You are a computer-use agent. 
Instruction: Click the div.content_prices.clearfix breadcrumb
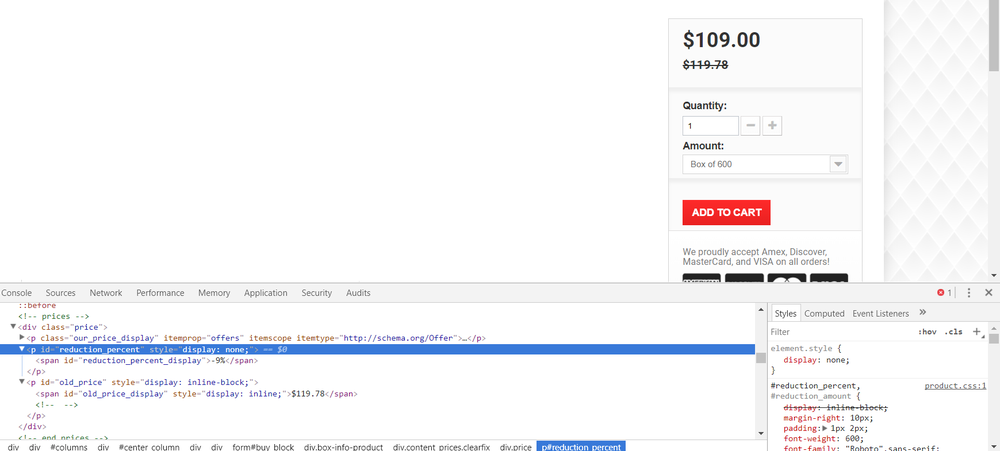[441, 447]
